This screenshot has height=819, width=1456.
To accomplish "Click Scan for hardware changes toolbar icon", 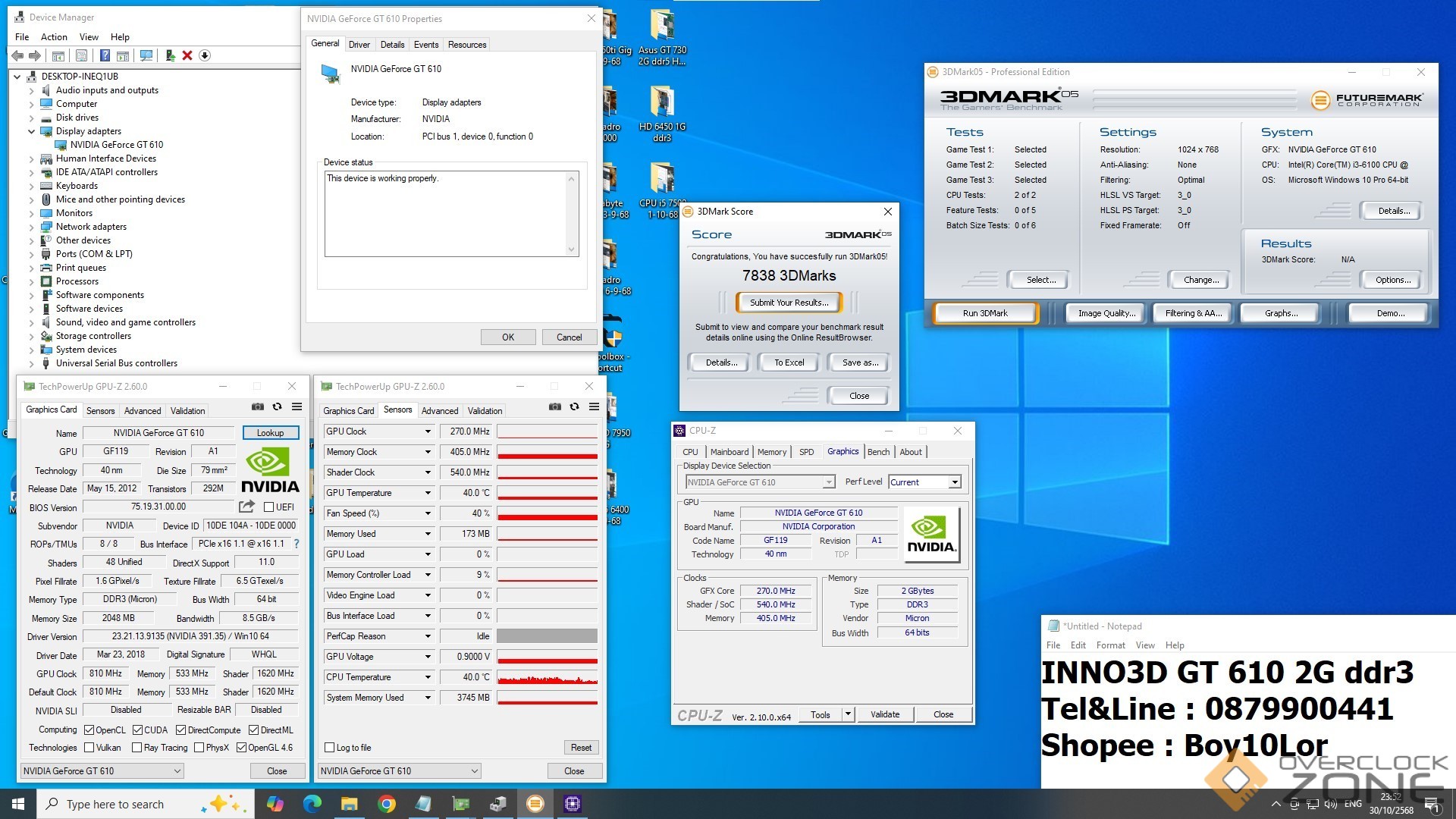I will [146, 55].
